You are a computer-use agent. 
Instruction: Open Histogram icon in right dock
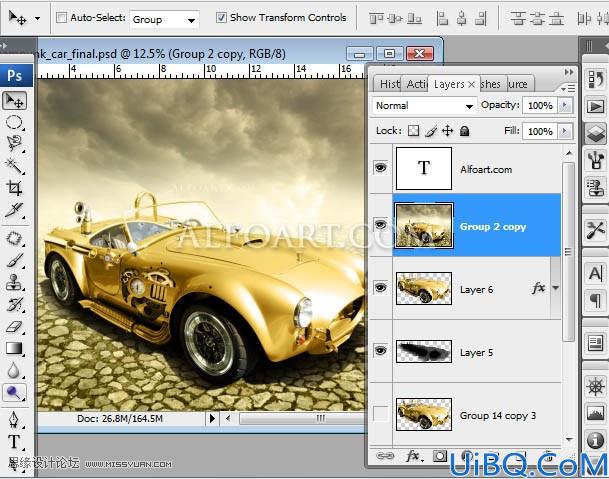595,414
